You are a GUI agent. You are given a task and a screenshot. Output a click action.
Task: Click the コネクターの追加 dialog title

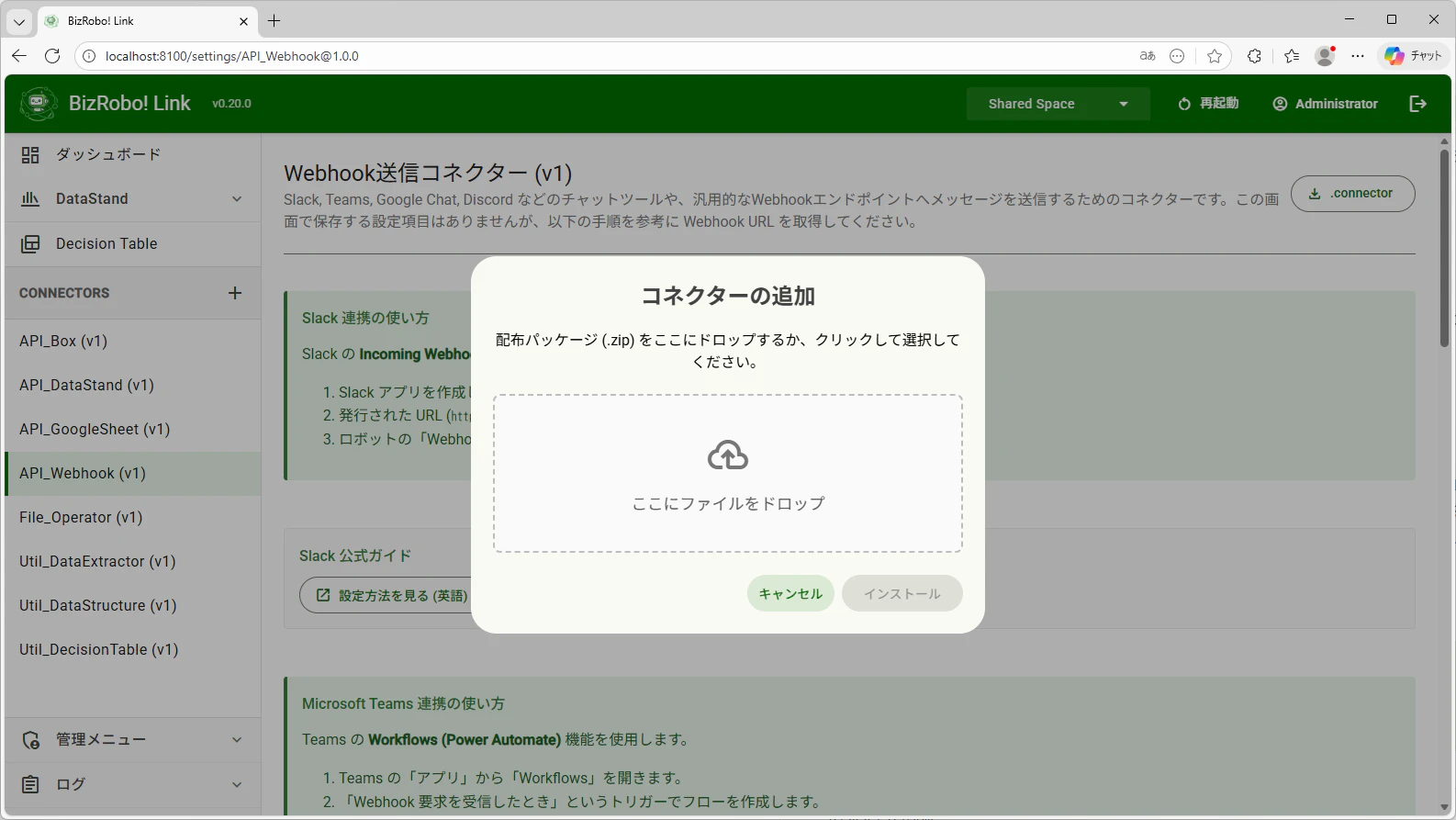pyautogui.click(x=728, y=296)
